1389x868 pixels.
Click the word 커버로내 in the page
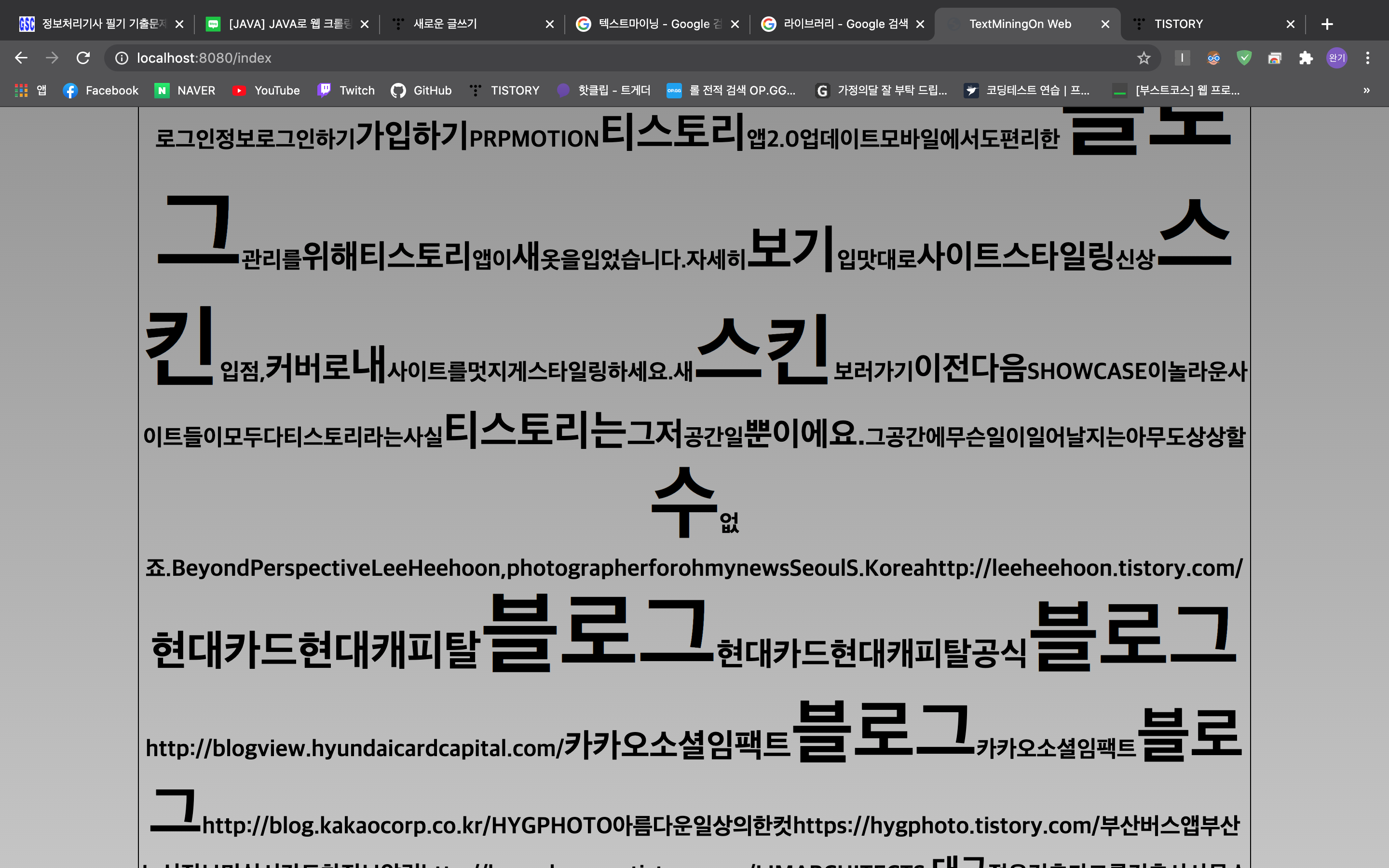[x=326, y=365]
